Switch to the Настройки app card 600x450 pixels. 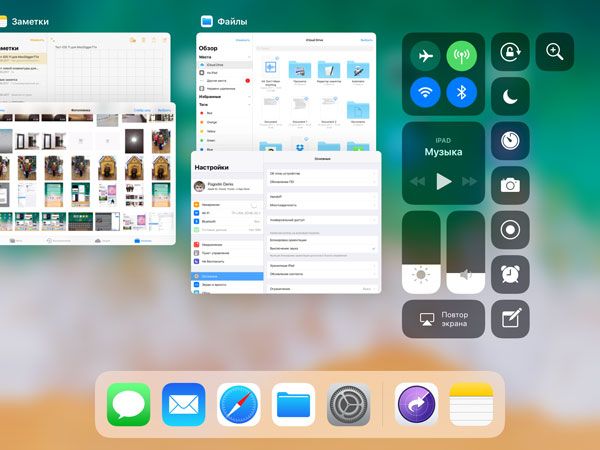pyautogui.click(x=286, y=222)
